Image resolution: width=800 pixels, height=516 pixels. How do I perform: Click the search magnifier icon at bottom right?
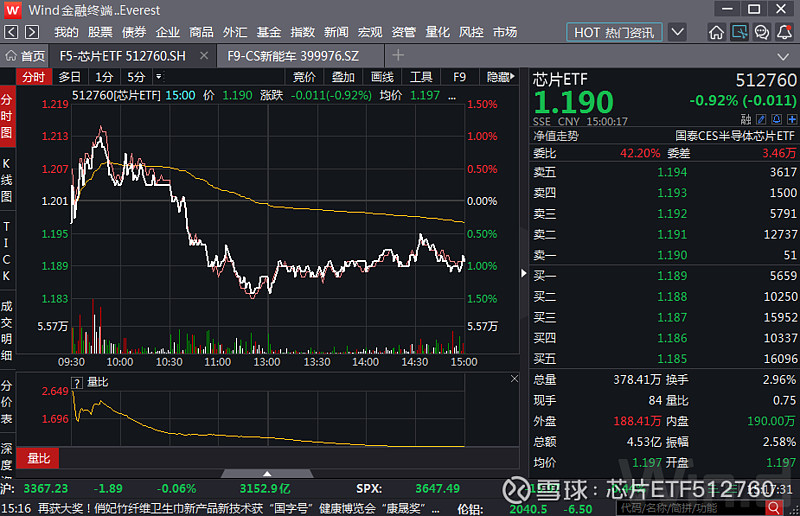(x=774, y=508)
